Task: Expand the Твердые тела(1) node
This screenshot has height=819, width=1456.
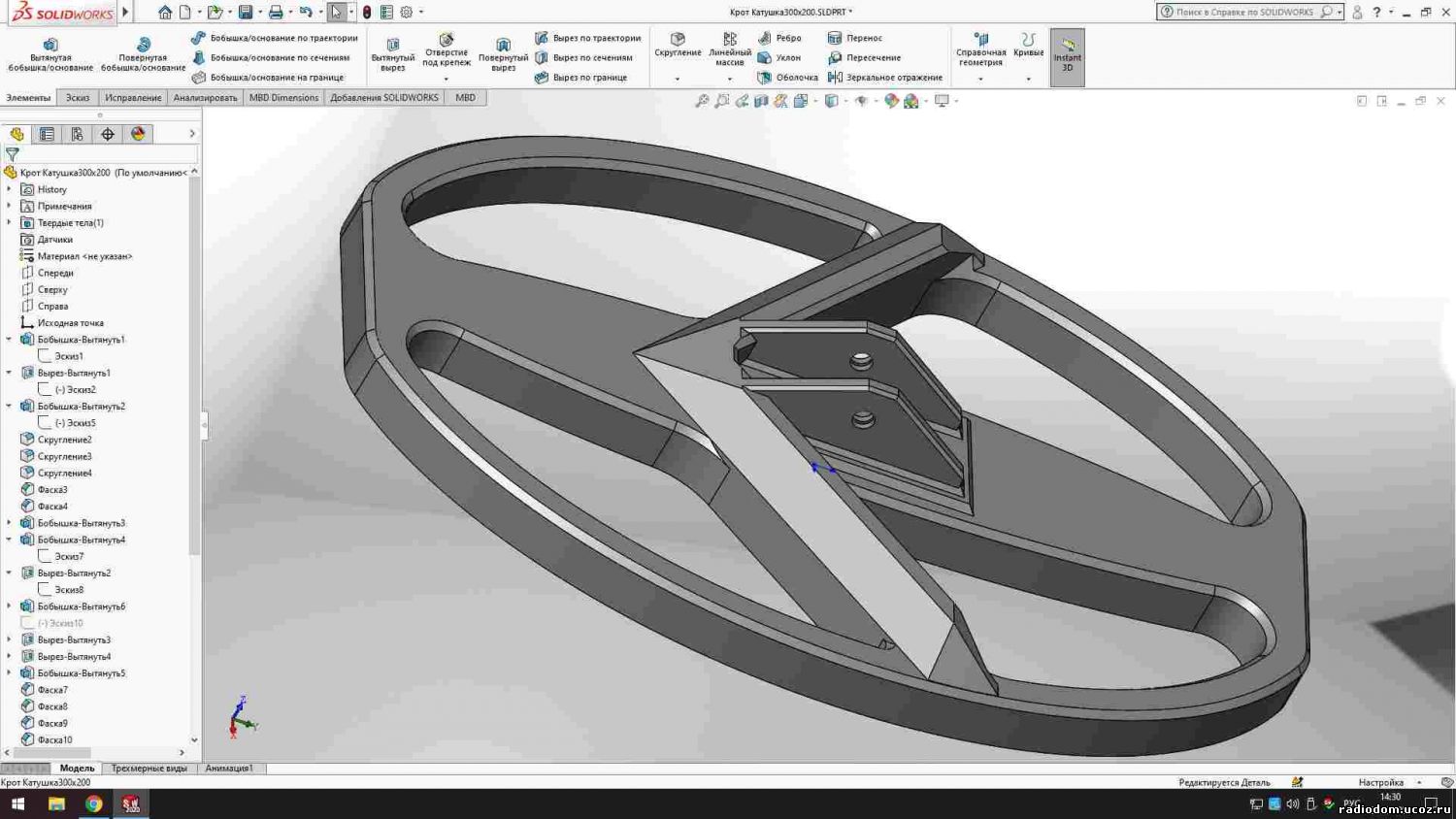Action: tap(10, 222)
